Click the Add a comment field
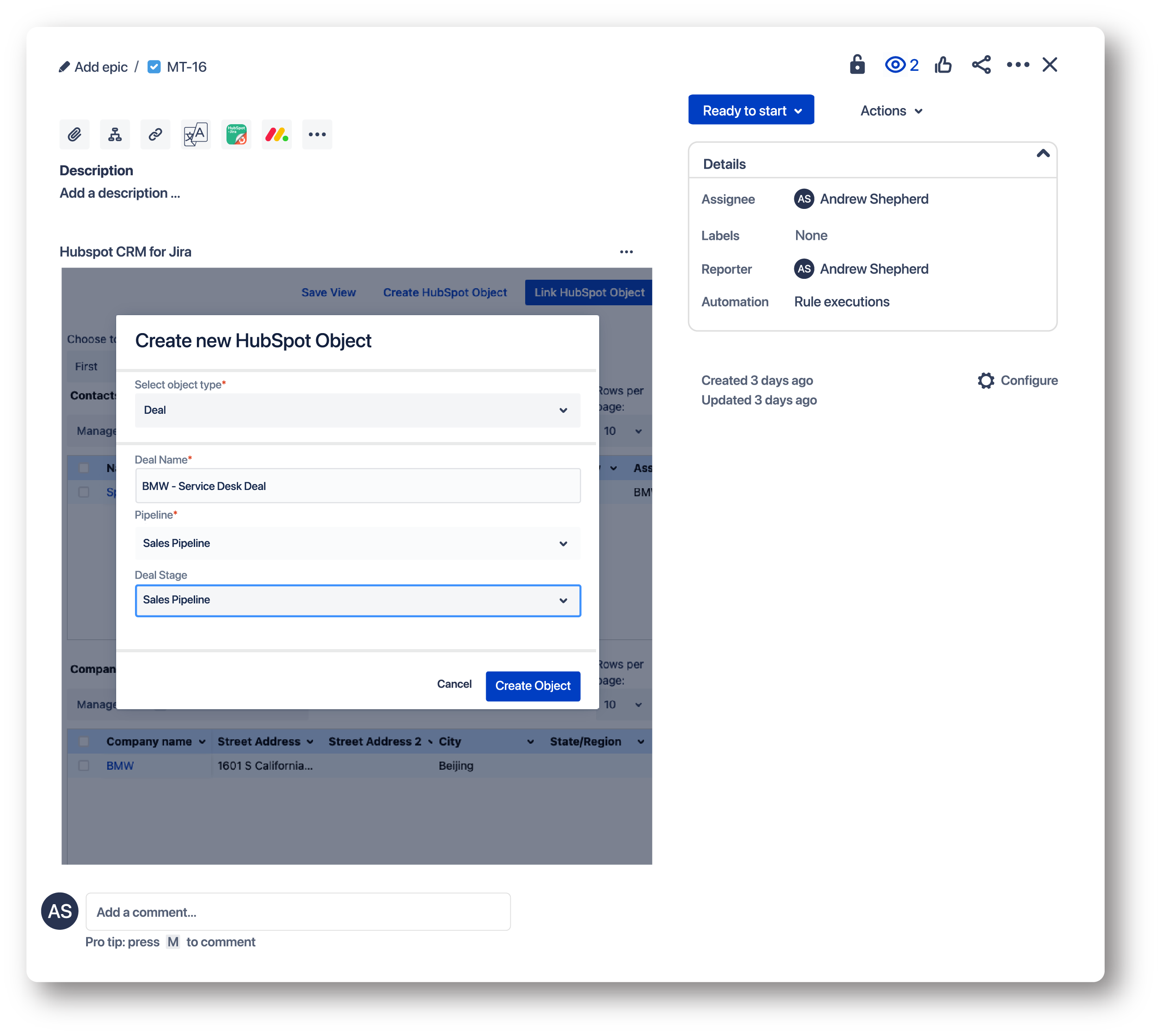This screenshot has width=1158, height=1036. coord(298,912)
